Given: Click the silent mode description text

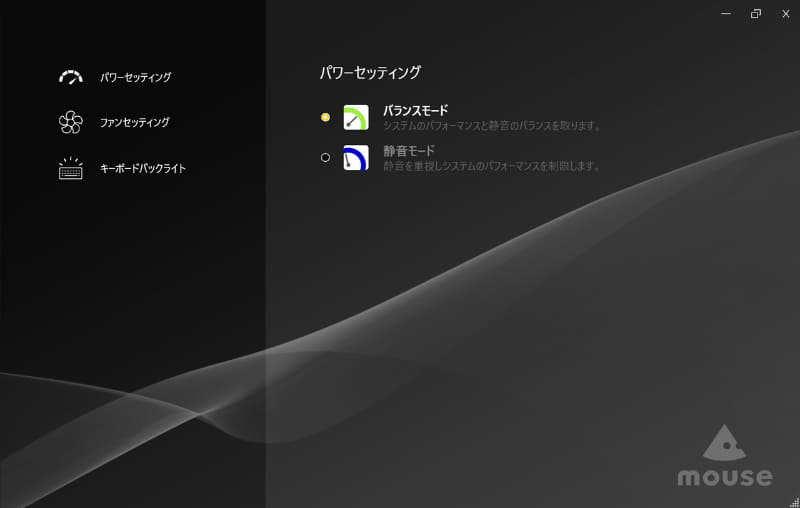Looking at the screenshot, I should click(492, 166).
